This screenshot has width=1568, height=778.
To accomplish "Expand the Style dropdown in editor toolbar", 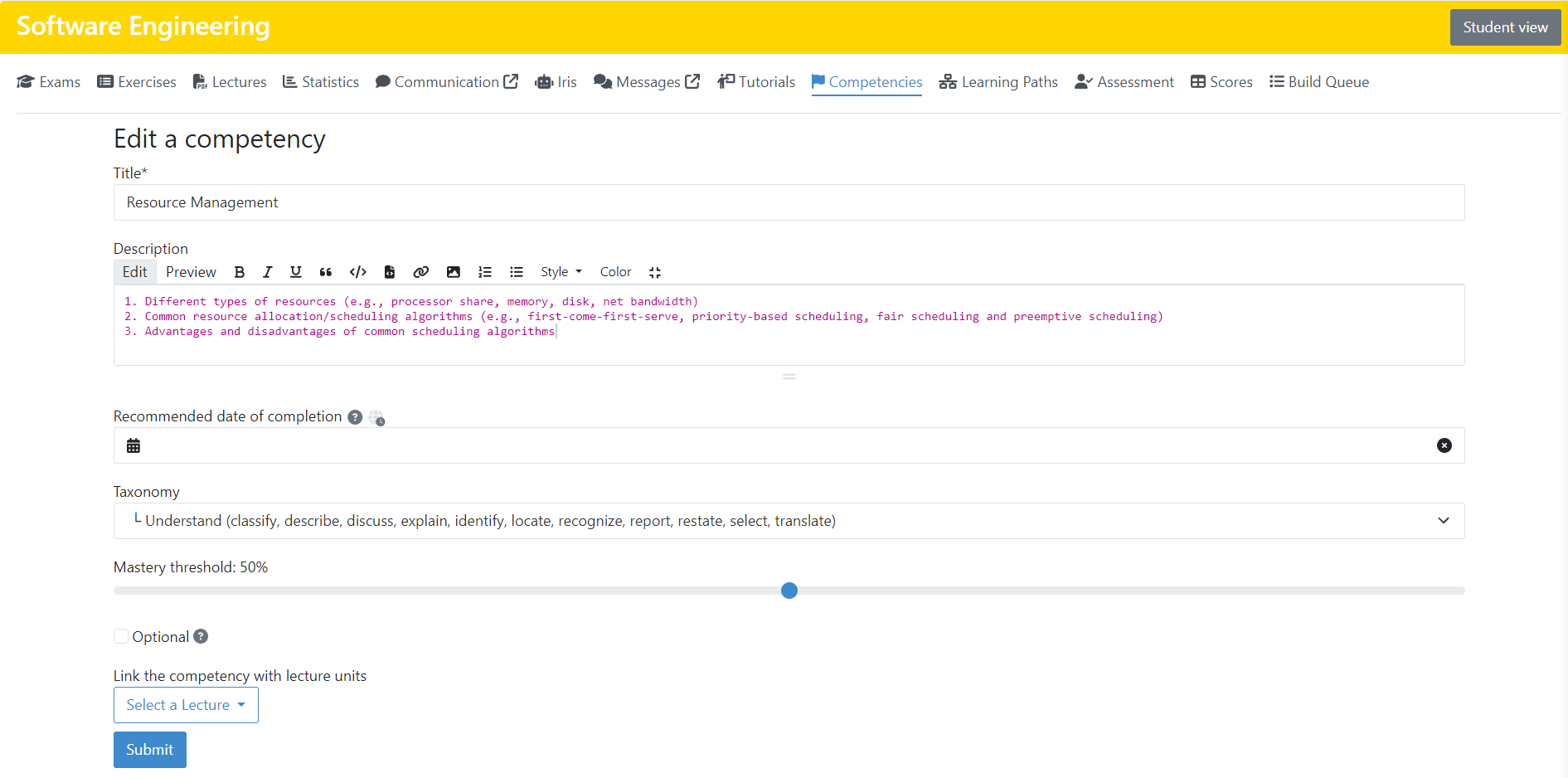I will click(x=561, y=272).
